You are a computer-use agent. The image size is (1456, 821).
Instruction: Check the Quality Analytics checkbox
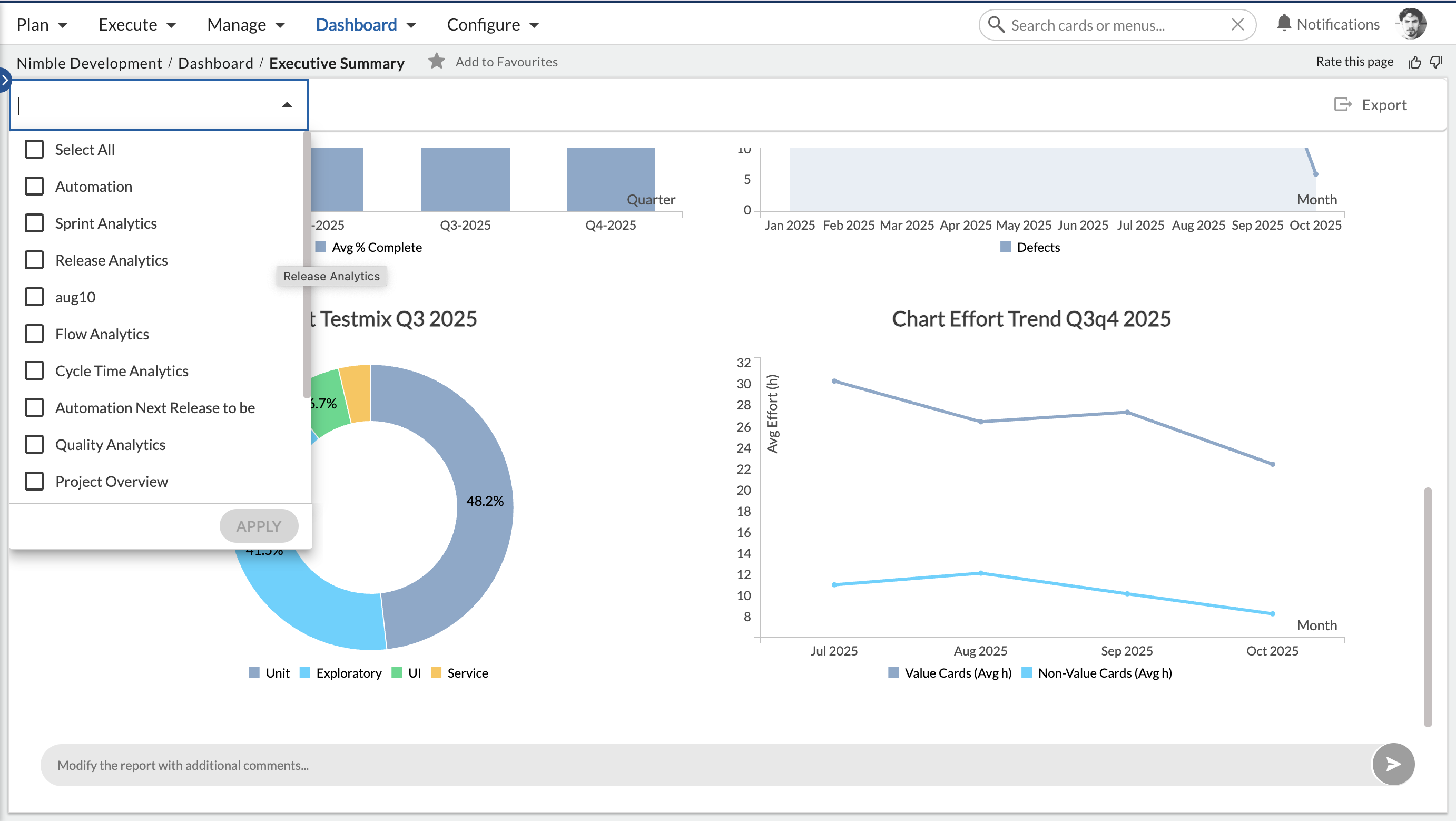click(x=34, y=444)
